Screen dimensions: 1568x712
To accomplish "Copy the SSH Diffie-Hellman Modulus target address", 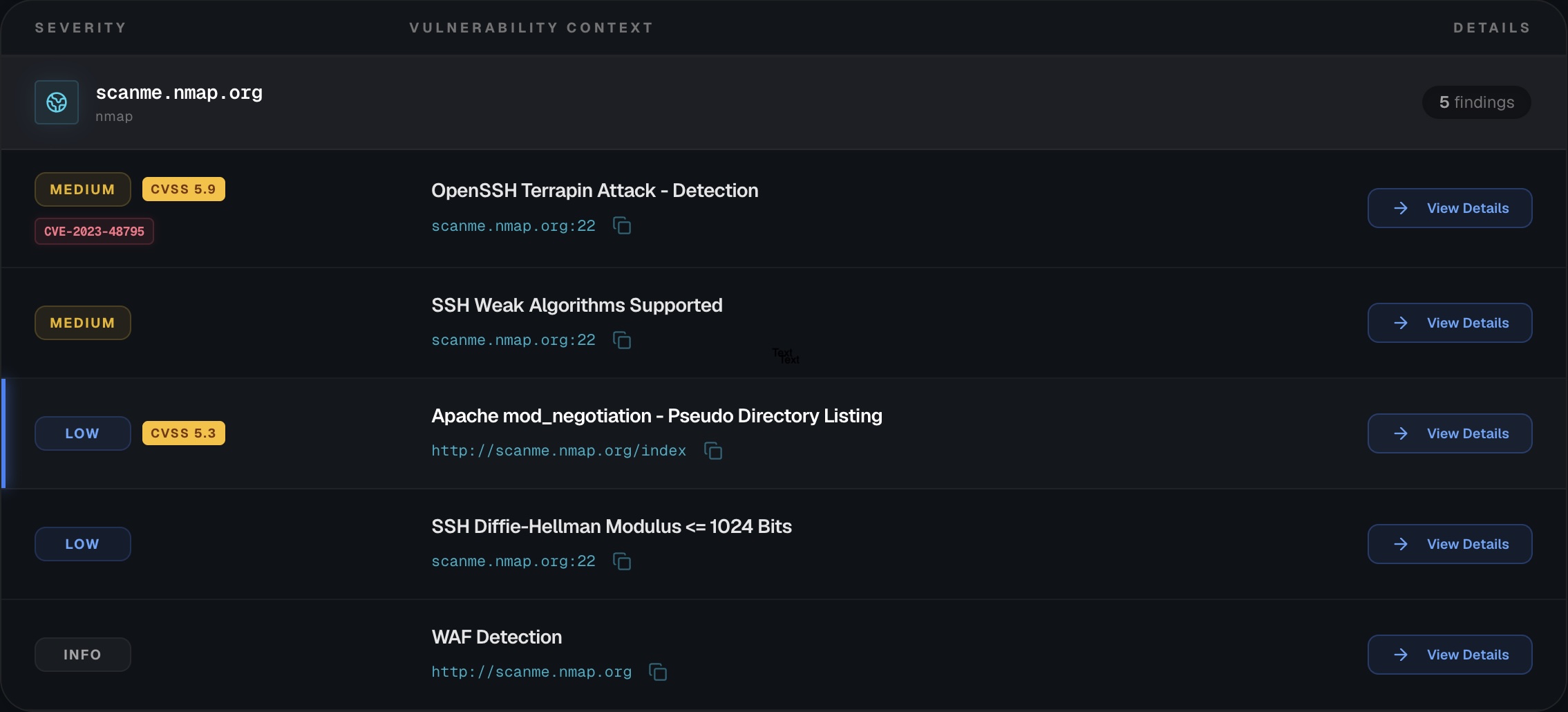I will tap(622, 561).
